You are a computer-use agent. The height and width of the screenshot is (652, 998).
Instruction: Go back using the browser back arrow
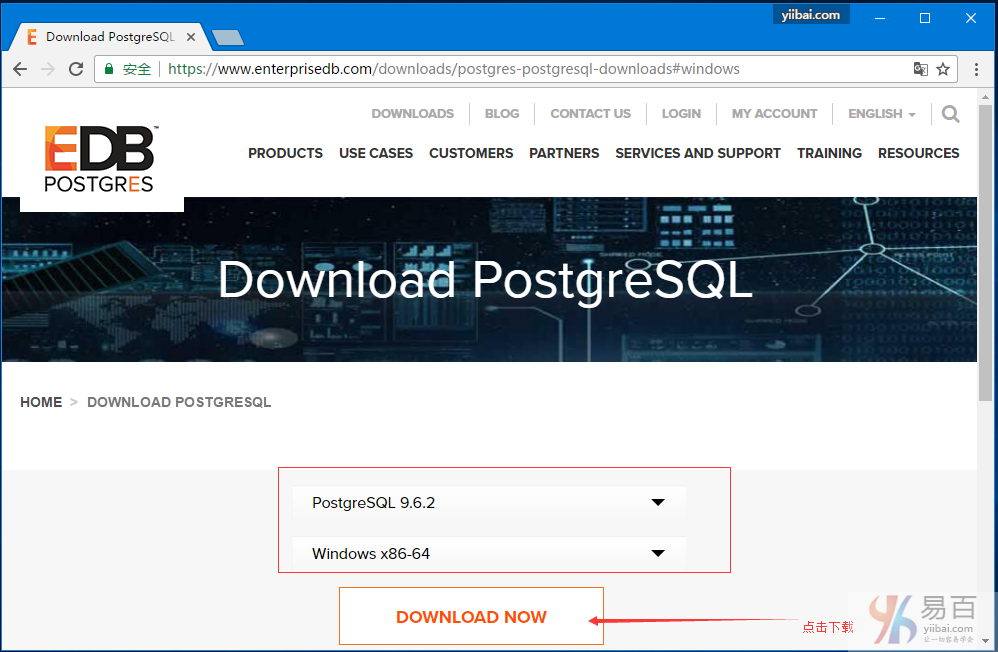pyautogui.click(x=20, y=69)
